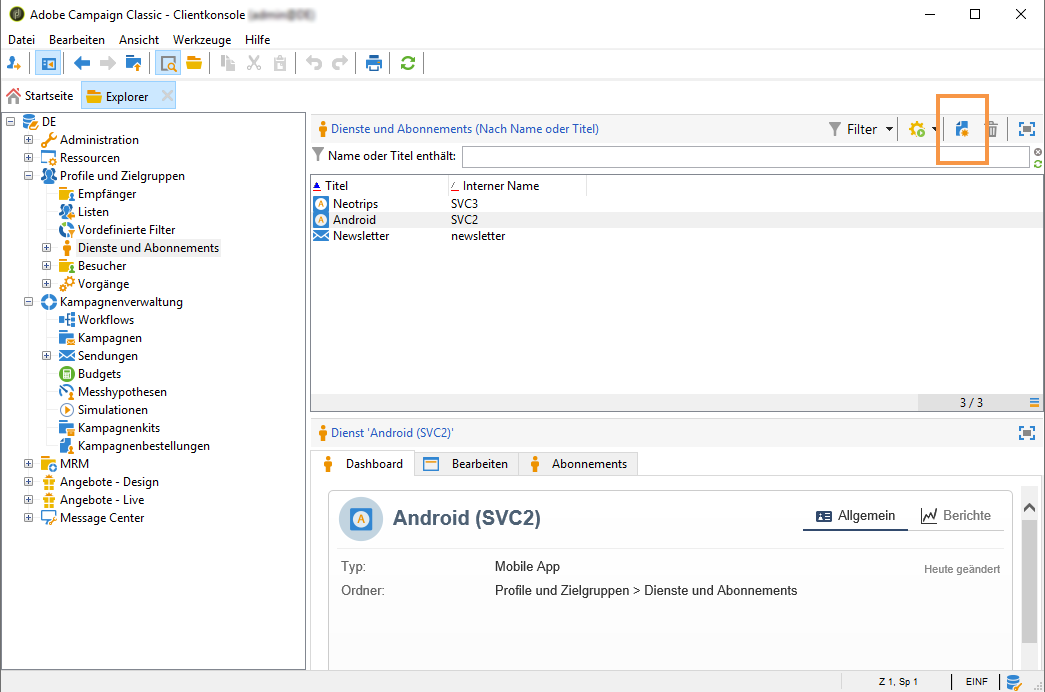Switch to the Abonnements tab

578,463
